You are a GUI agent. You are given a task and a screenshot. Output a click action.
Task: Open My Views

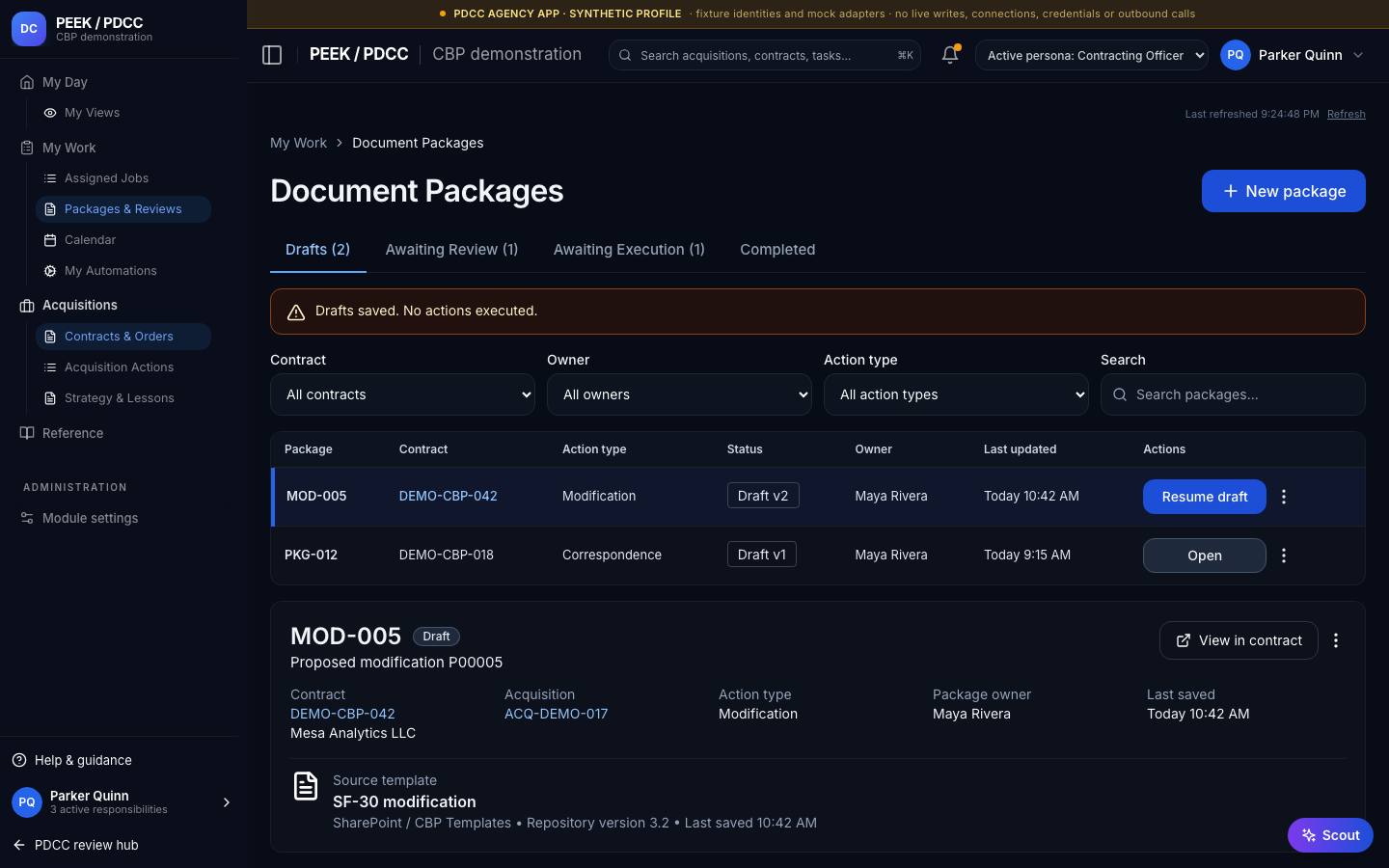(92, 113)
